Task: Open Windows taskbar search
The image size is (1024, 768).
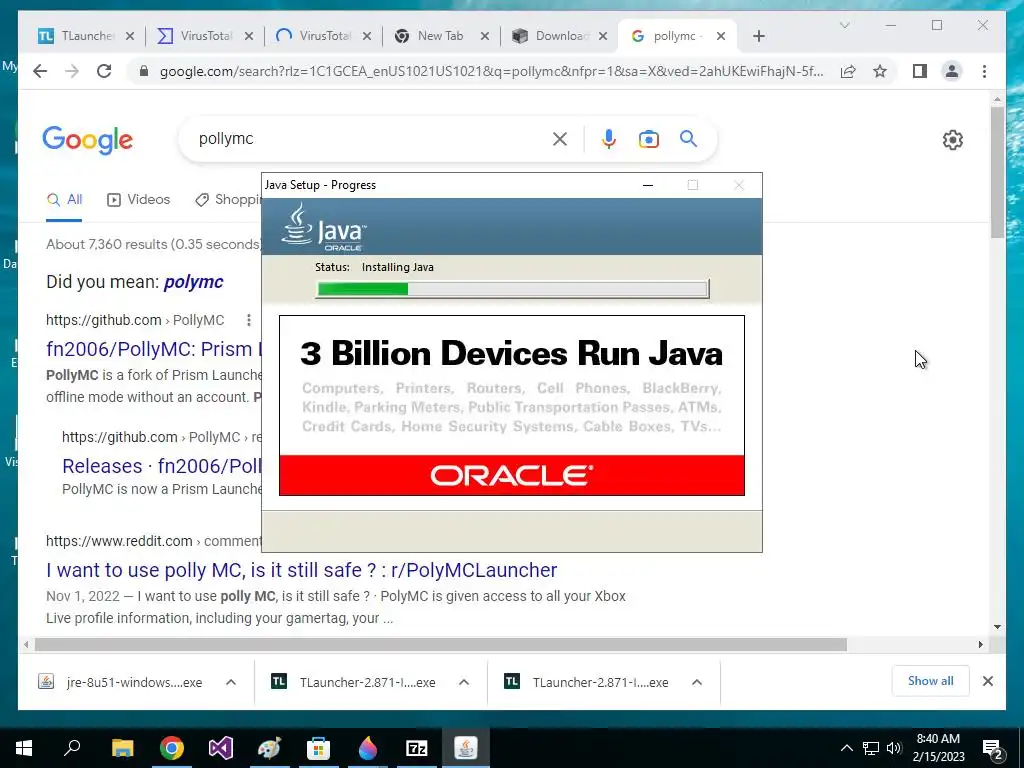Action: [72, 748]
